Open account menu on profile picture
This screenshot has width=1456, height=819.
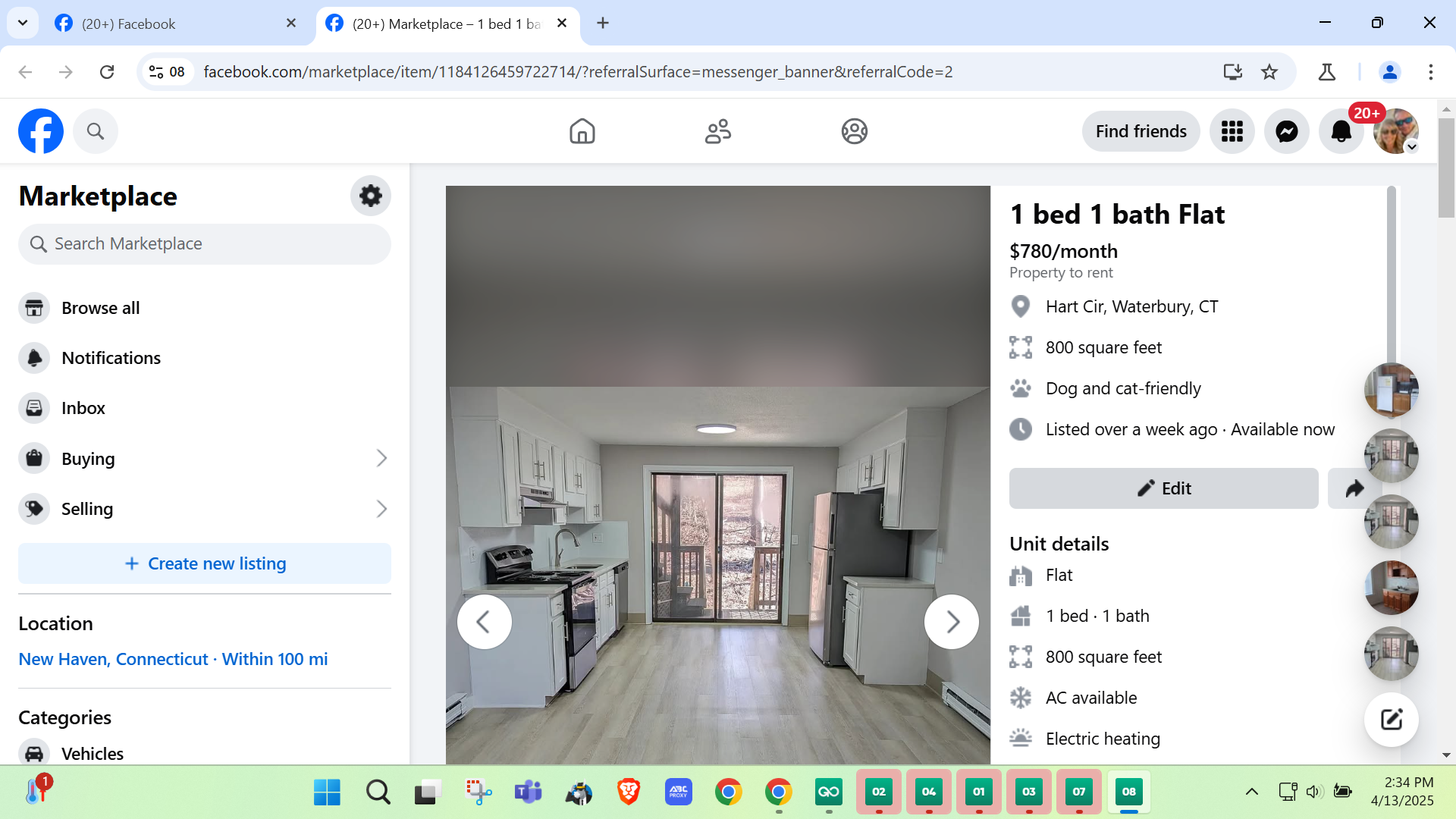pos(1395,131)
